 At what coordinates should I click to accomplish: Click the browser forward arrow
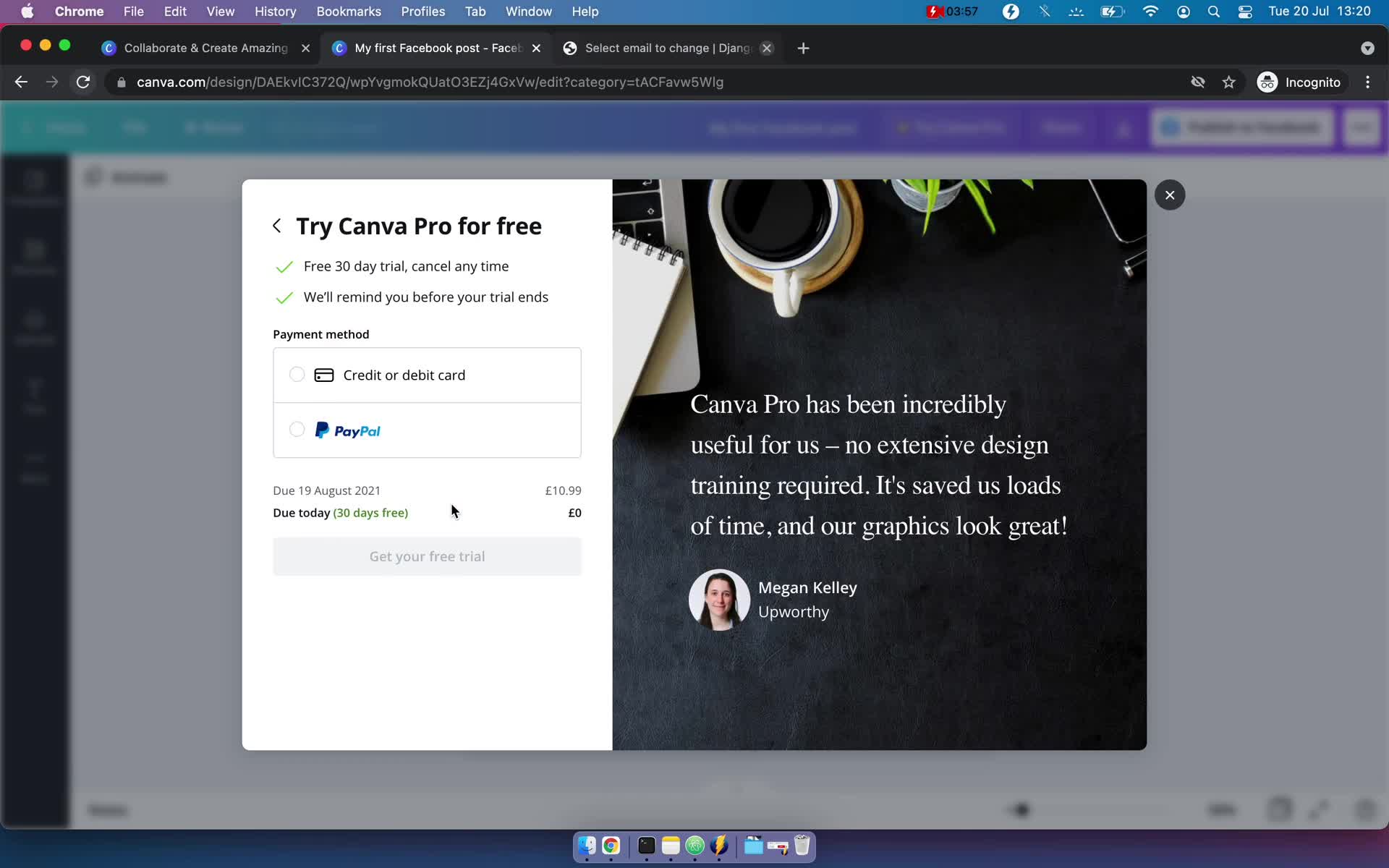(x=52, y=82)
